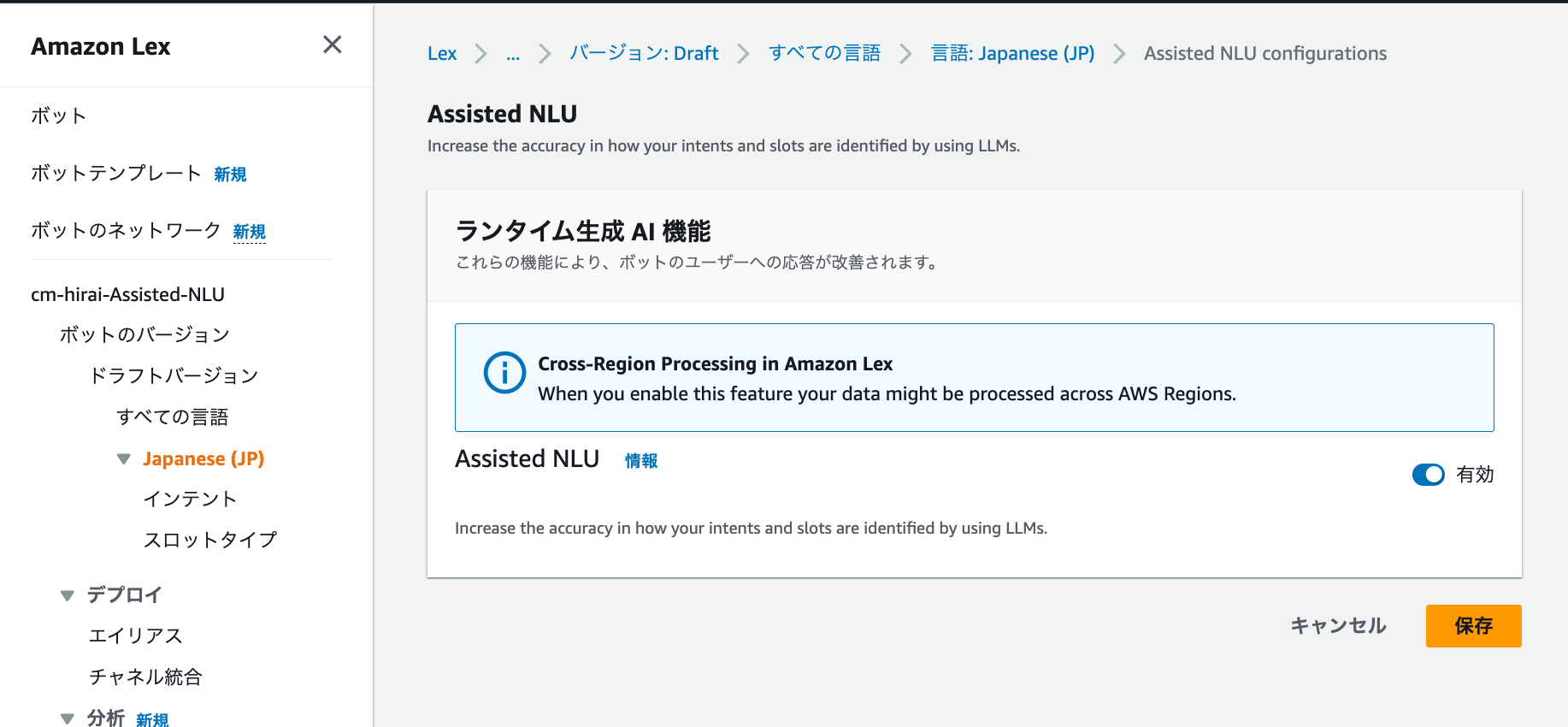Click the info icon in Cross-Region notice
The image size is (1568, 727).
pyautogui.click(x=504, y=373)
